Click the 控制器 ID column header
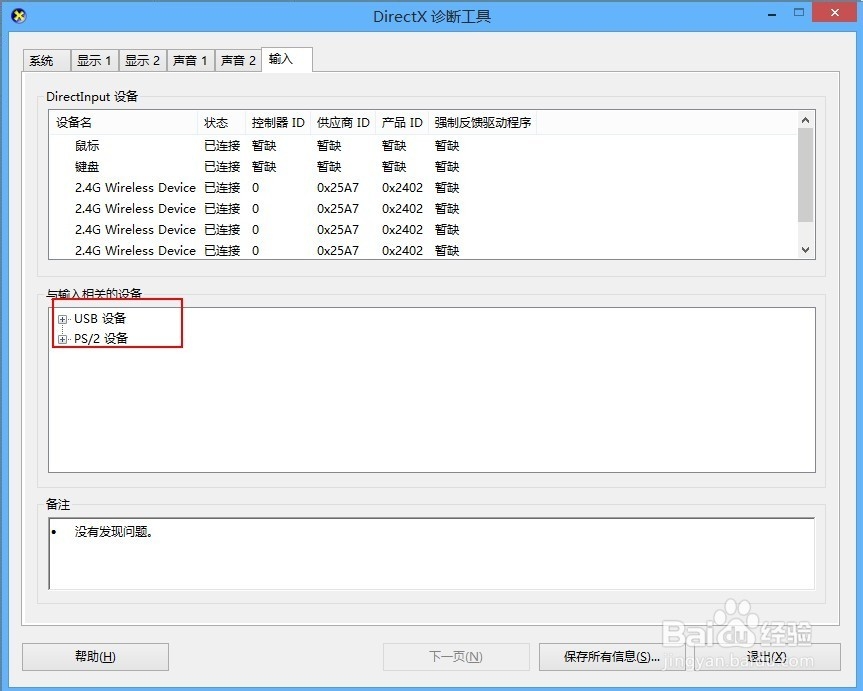 pos(278,122)
